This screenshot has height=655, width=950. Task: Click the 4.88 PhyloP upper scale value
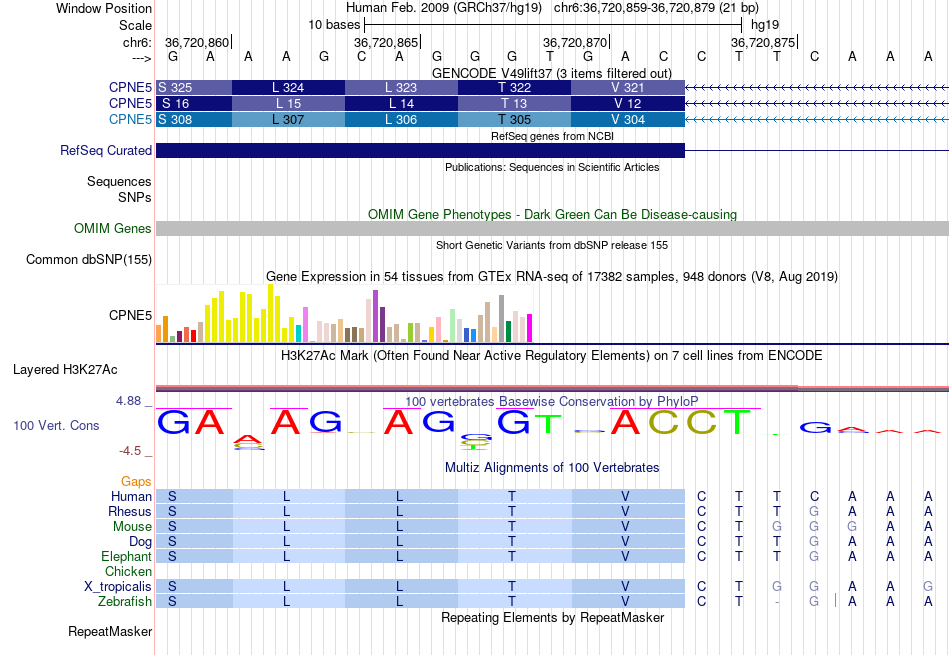tap(128, 401)
